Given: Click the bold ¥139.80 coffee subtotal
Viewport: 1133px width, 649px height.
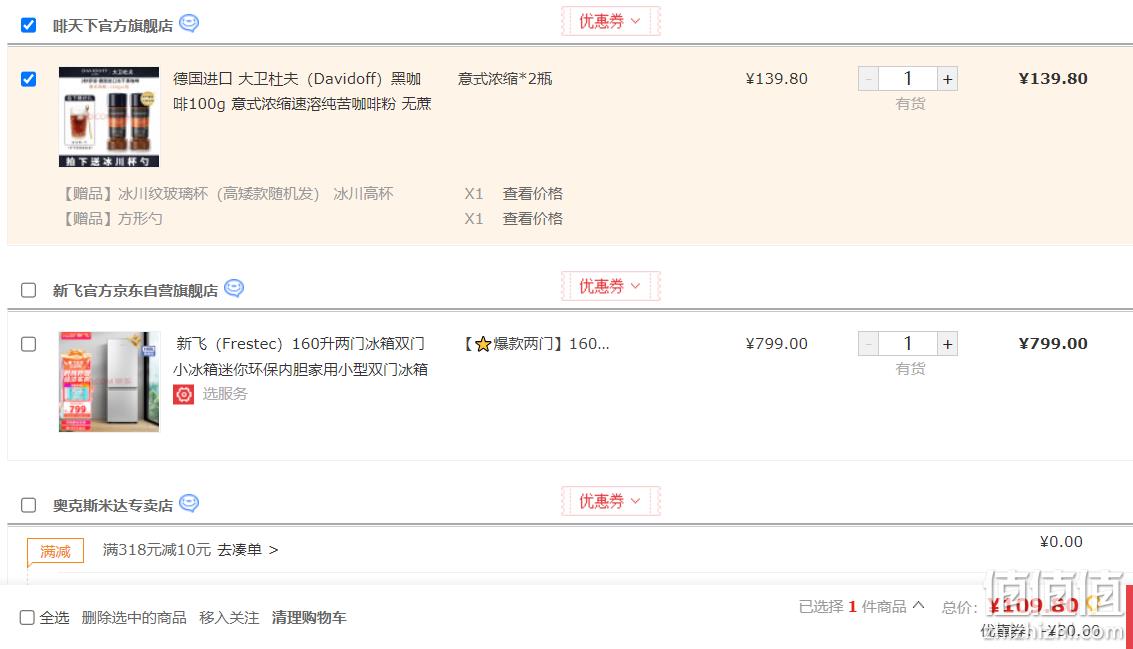Looking at the screenshot, I should pyautogui.click(x=1053, y=79).
